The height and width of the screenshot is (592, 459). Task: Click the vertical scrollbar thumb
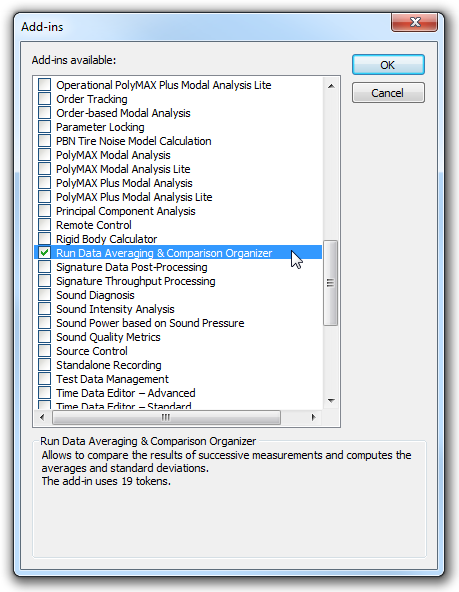point(331,283)
